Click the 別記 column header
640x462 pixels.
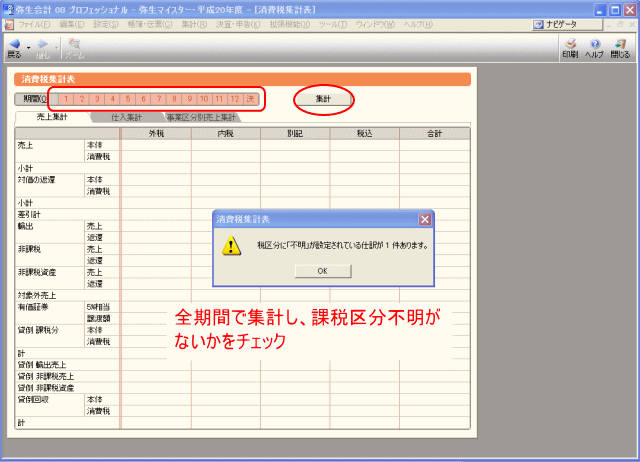pos(295,133)
